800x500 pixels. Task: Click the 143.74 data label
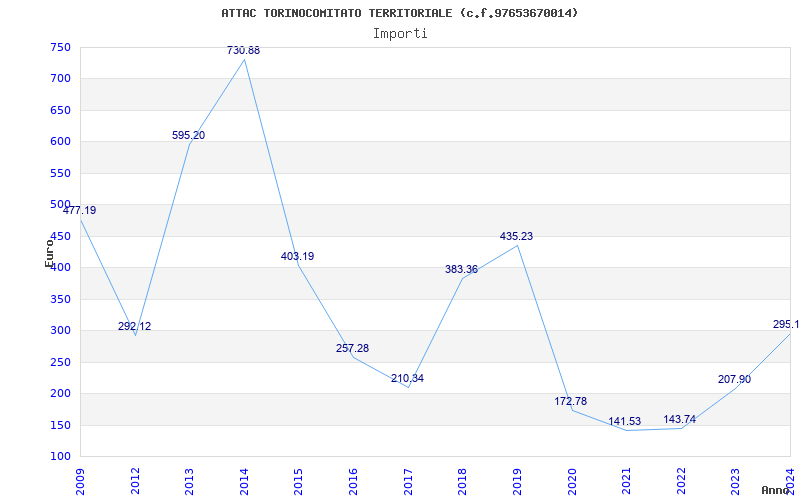(x=680, y=420)
